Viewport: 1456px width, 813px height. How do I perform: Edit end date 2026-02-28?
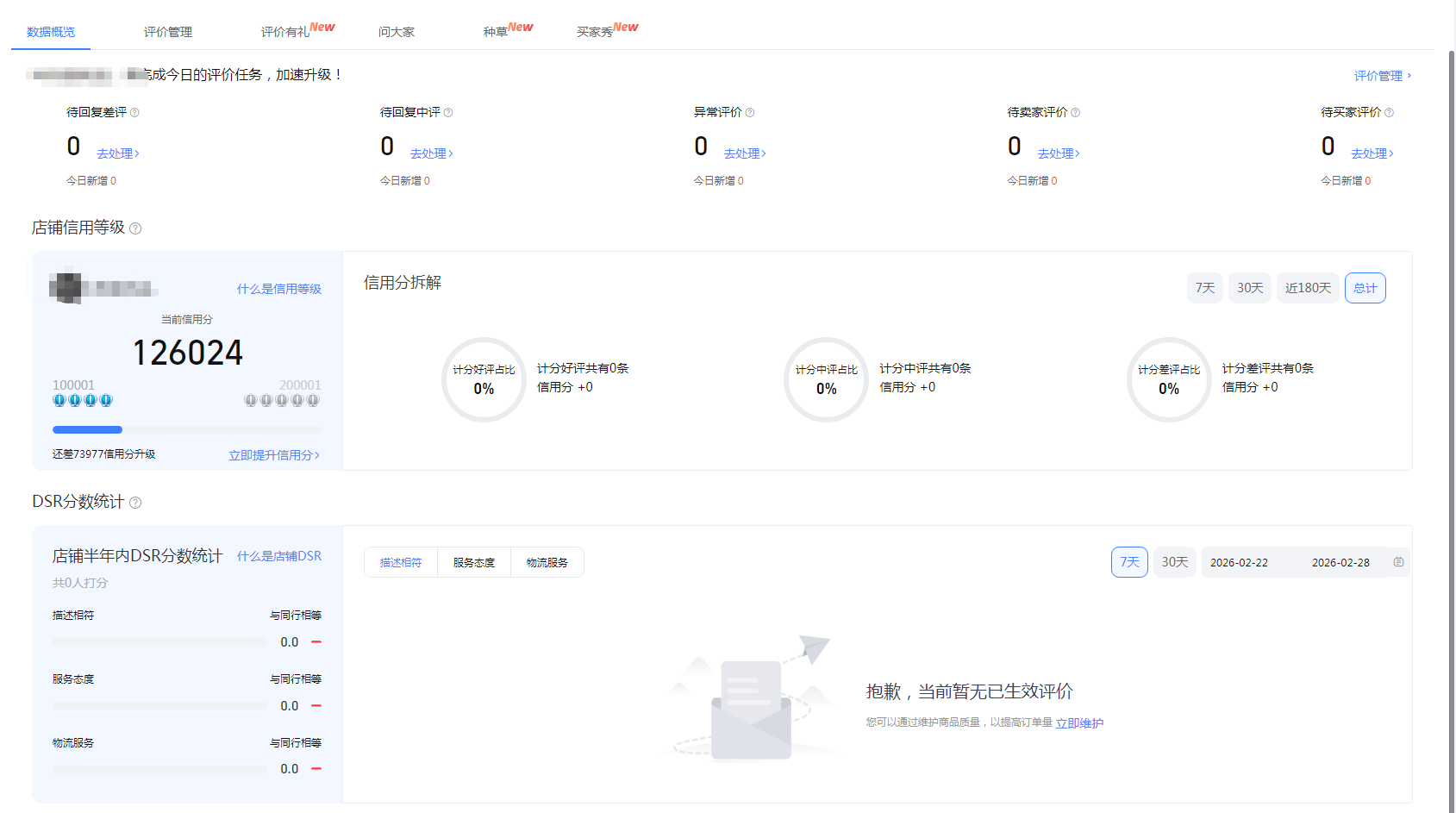click(x=1340, y=562)
